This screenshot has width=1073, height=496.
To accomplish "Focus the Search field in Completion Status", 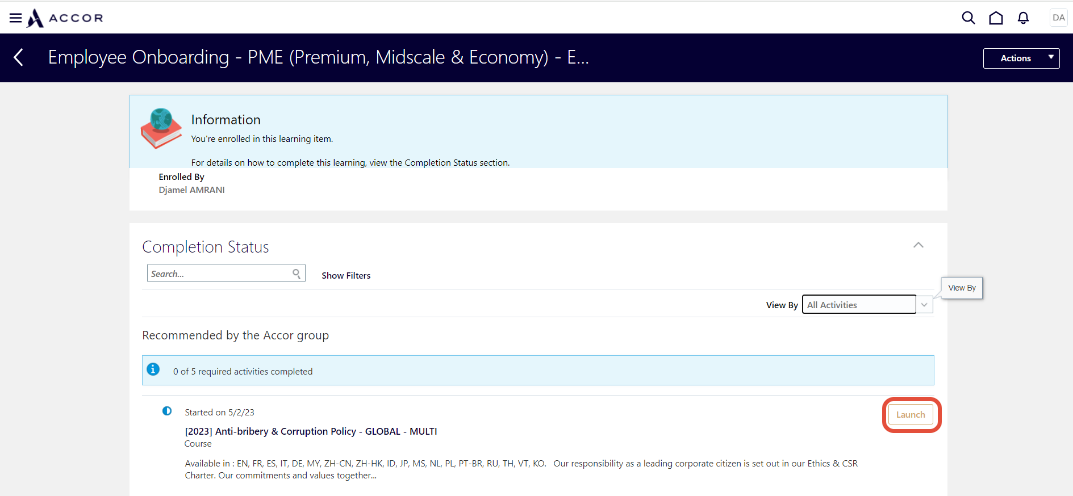I will tap(226, 274).
